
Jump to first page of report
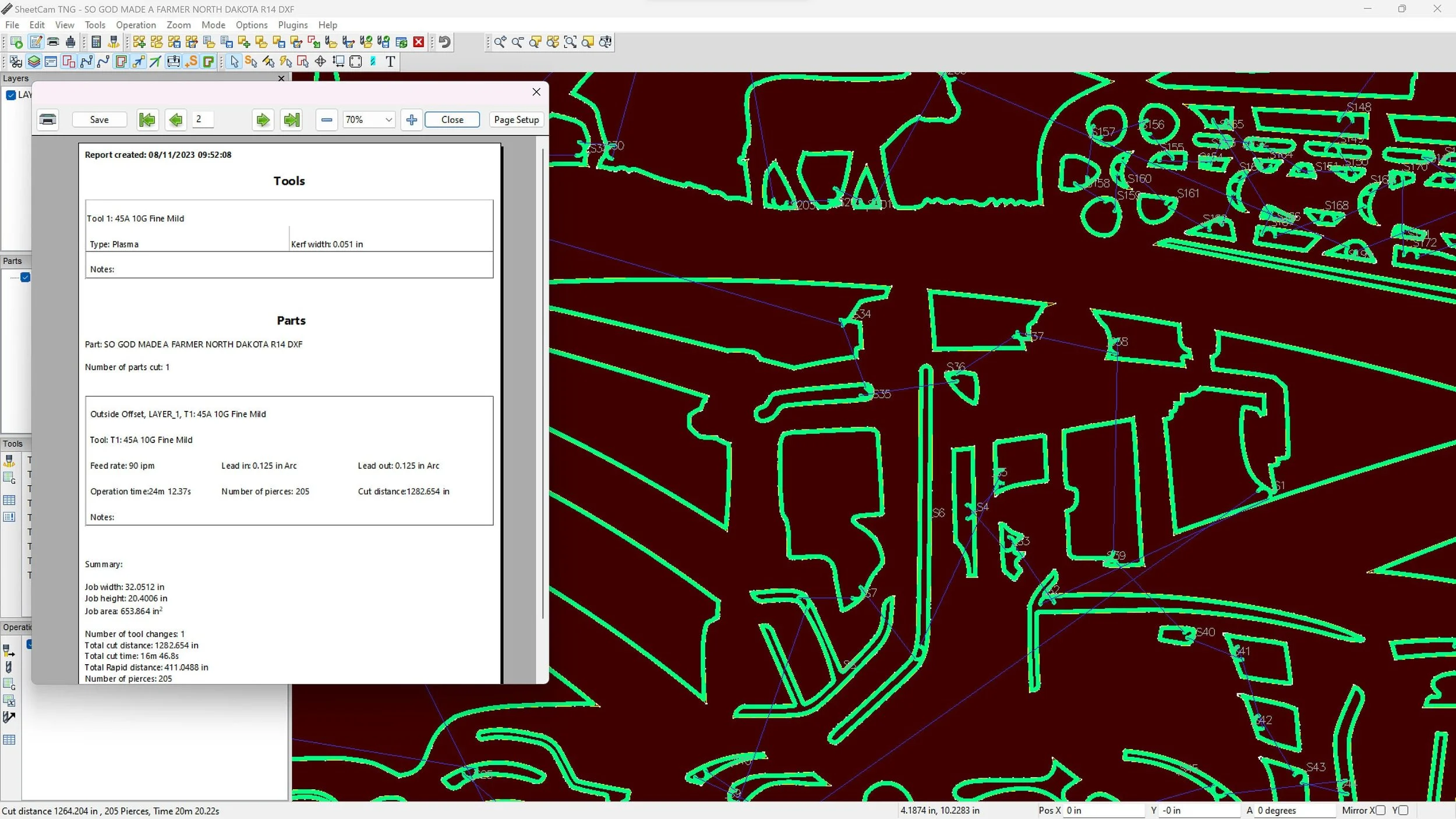click(147, 119)
